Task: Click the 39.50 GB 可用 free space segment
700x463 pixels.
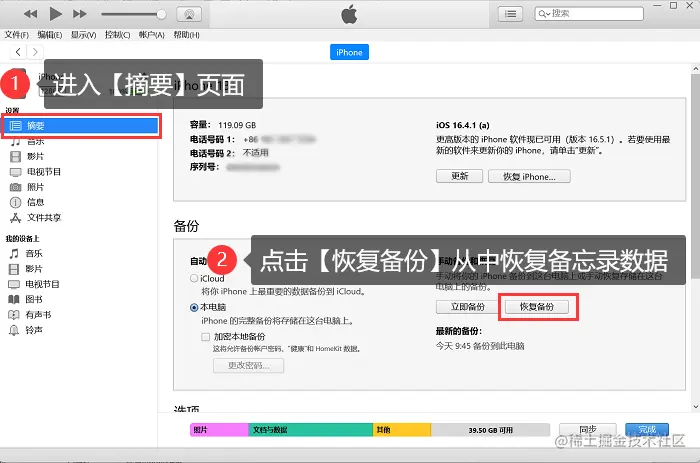Action: click(490, 430)
